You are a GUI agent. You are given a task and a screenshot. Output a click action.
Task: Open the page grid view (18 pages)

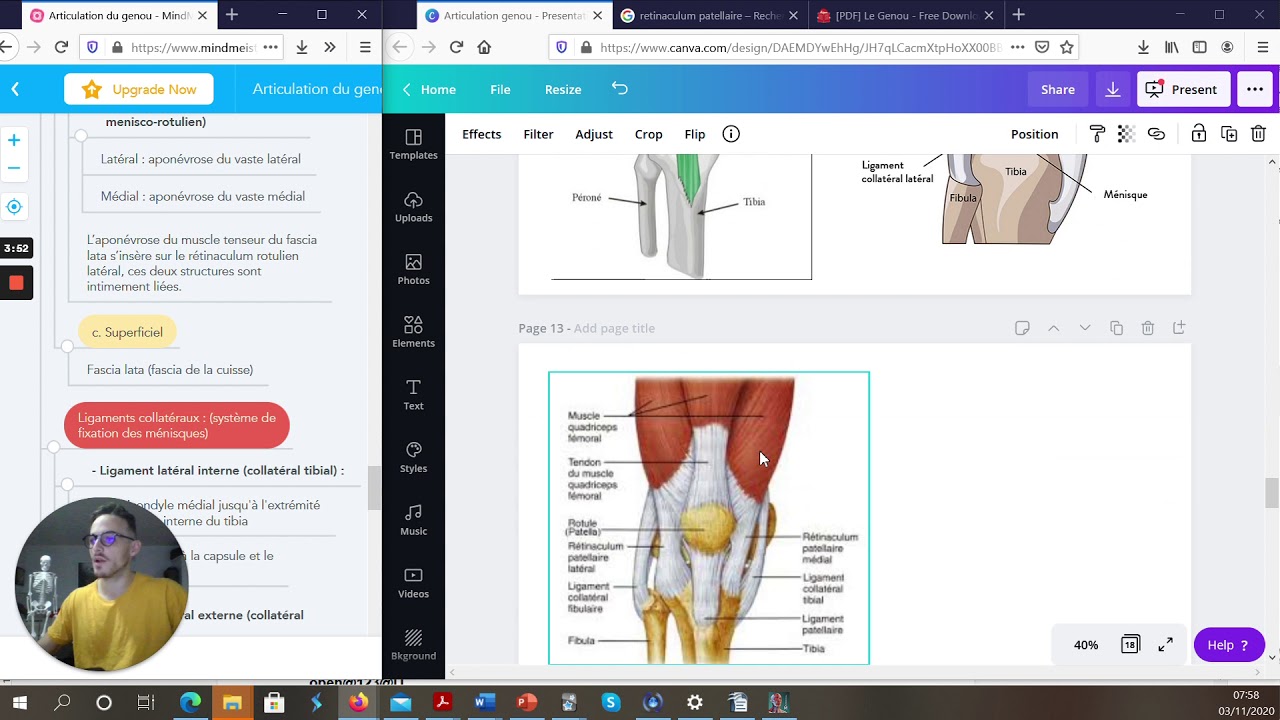(x=1130, y=645)
